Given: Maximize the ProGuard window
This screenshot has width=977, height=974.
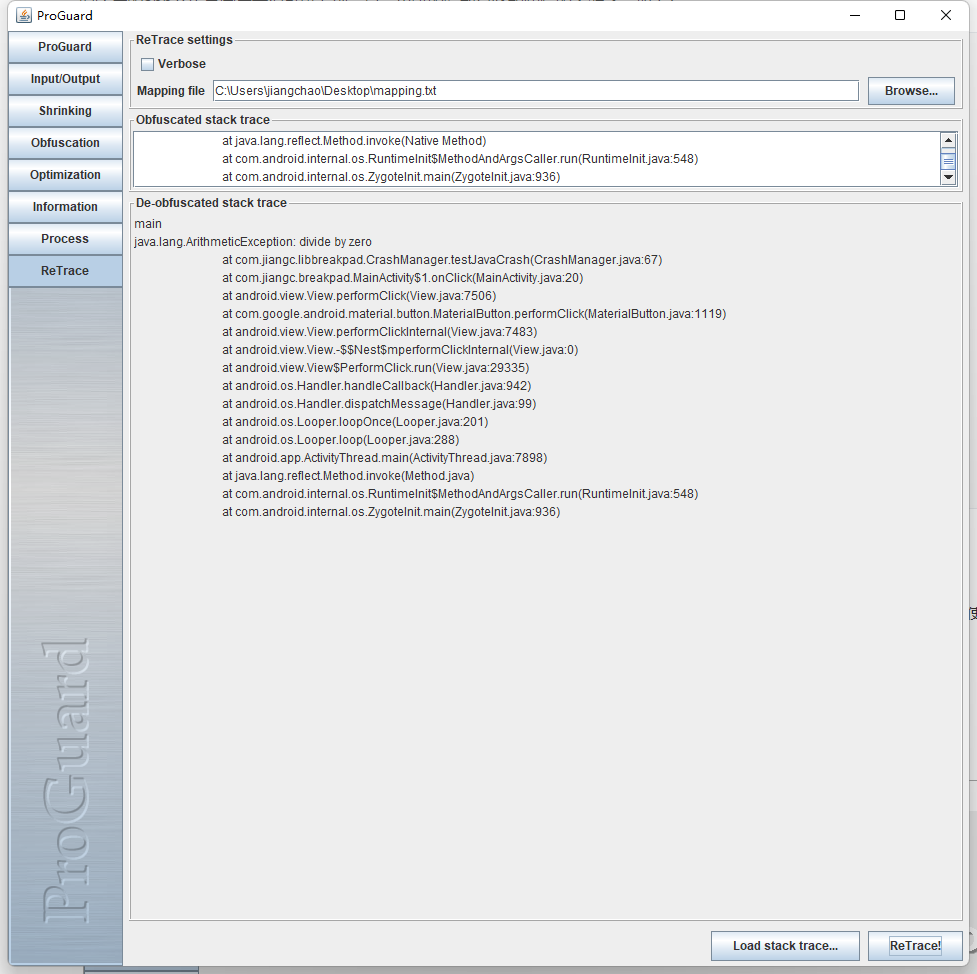Looking at the screenshot, I should [900, 15].
